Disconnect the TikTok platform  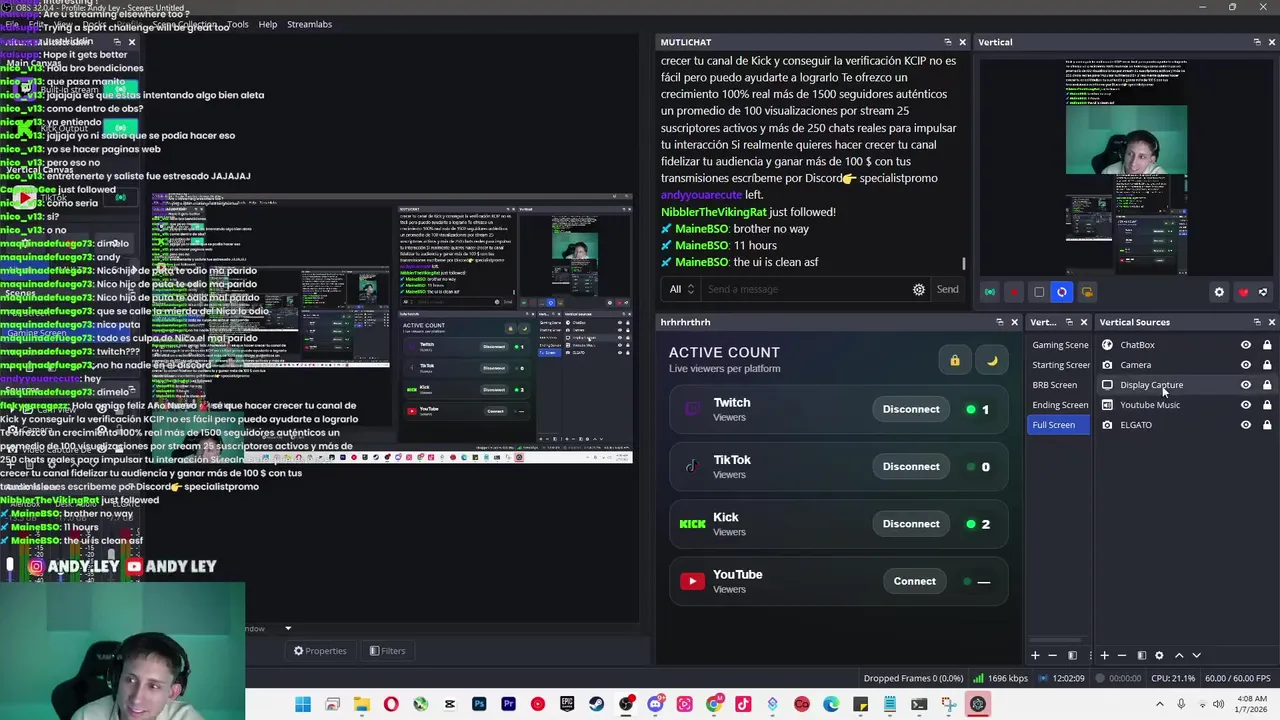[911, 466]
